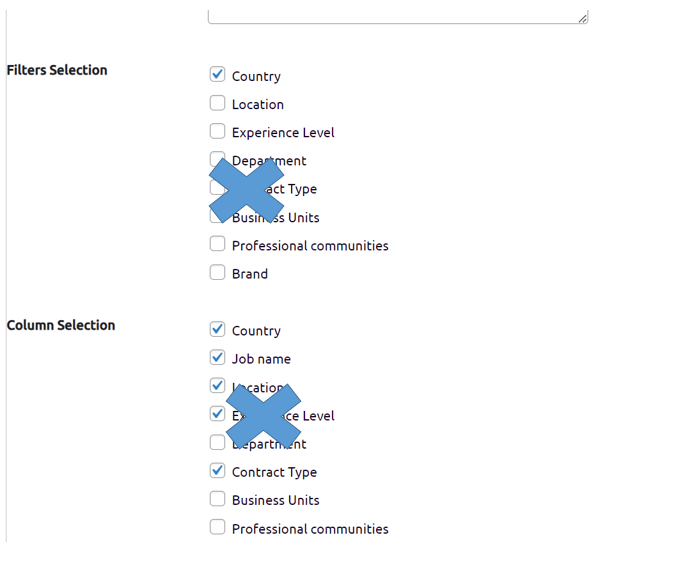This screenshot has height=562, width=681.
Task: Click the textarea resize handle corner
Action: click(x=582, y=17)
